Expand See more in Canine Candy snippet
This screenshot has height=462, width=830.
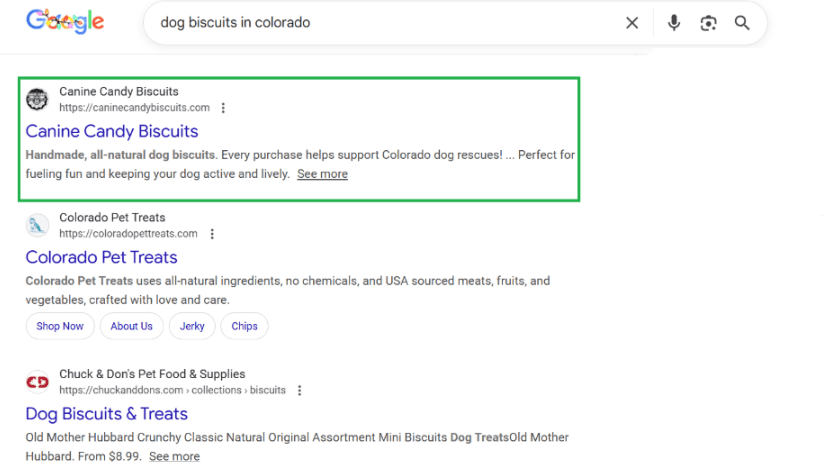click(322, 174)
